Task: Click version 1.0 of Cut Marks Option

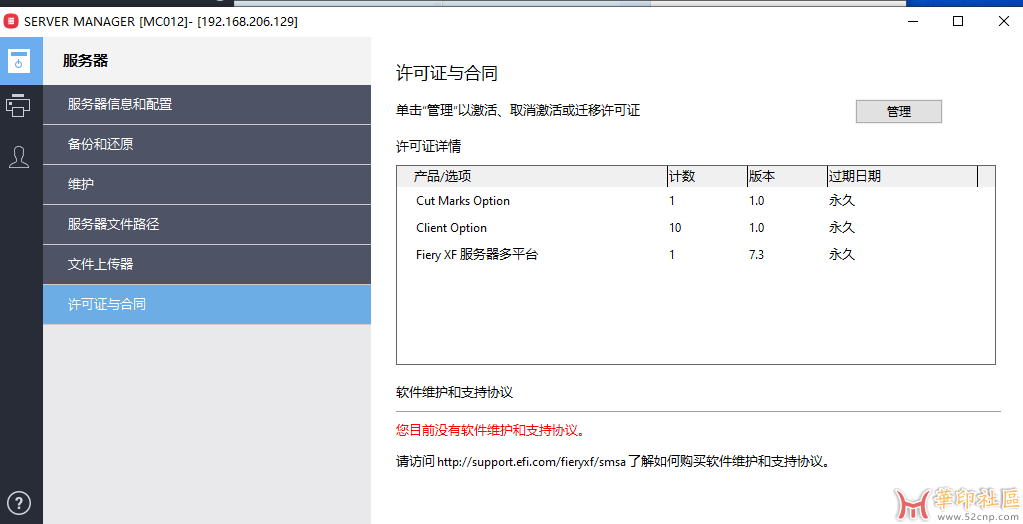Action: 756,201
